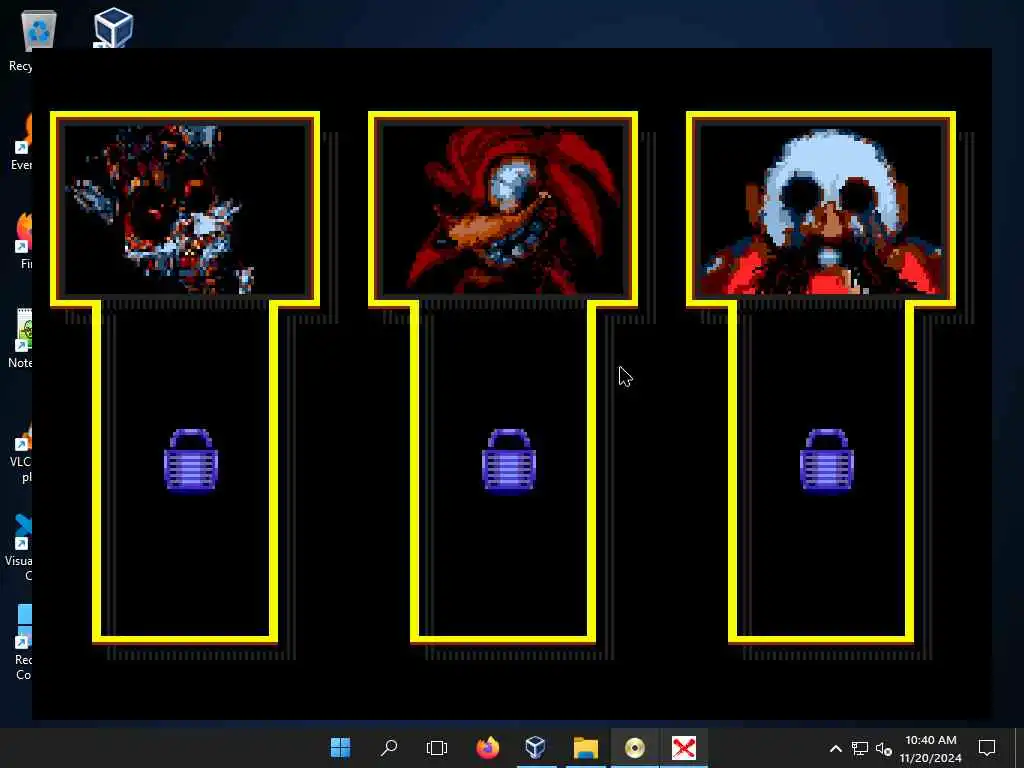Open VirtualBox cube icon in taskbar

click(x=536, y=747)
